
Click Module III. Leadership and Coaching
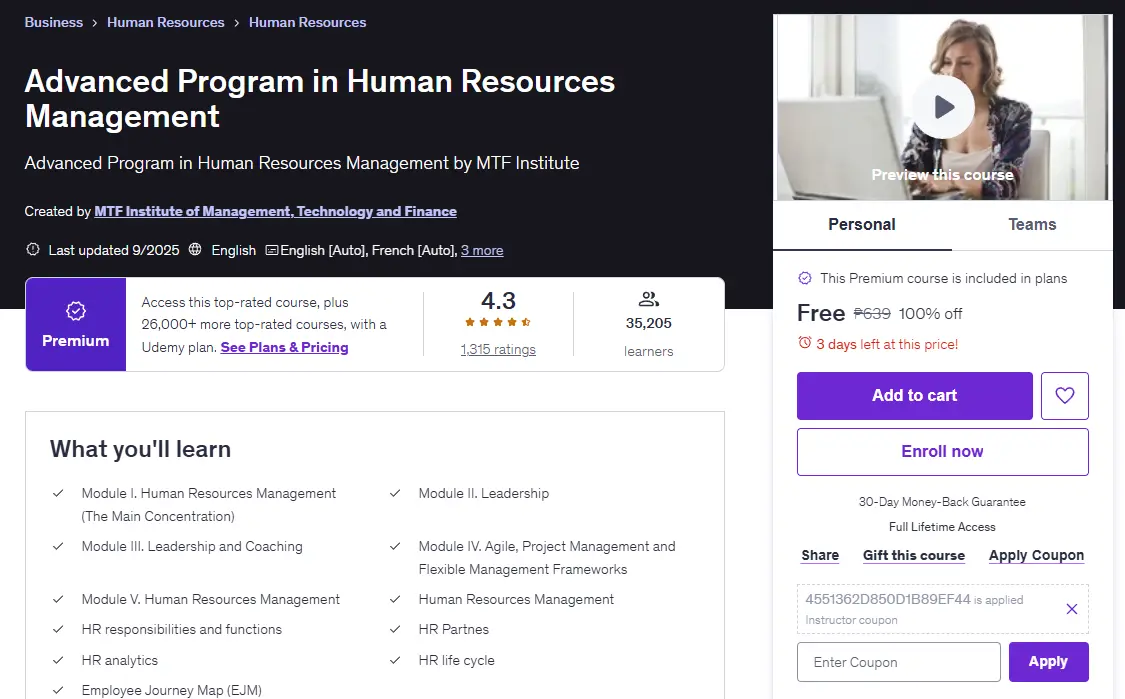click(x=192, y=546)
